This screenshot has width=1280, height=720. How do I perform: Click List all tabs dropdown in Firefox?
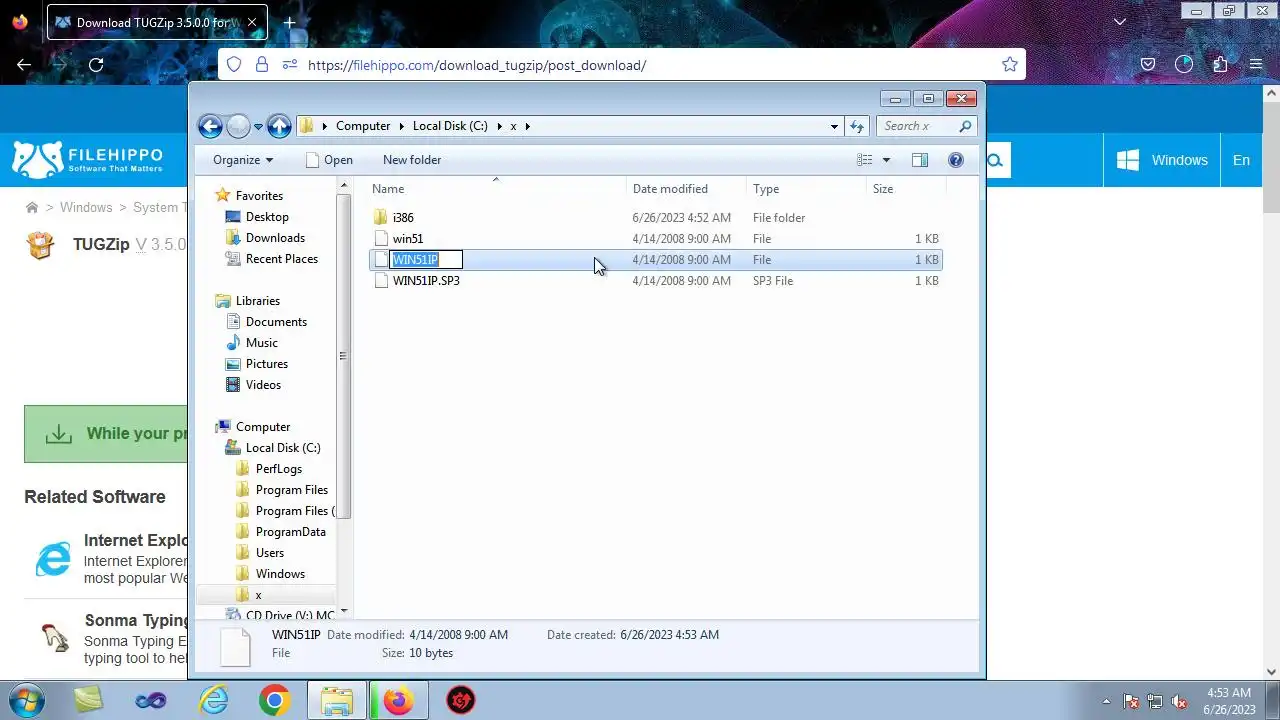pos(1120,22)
